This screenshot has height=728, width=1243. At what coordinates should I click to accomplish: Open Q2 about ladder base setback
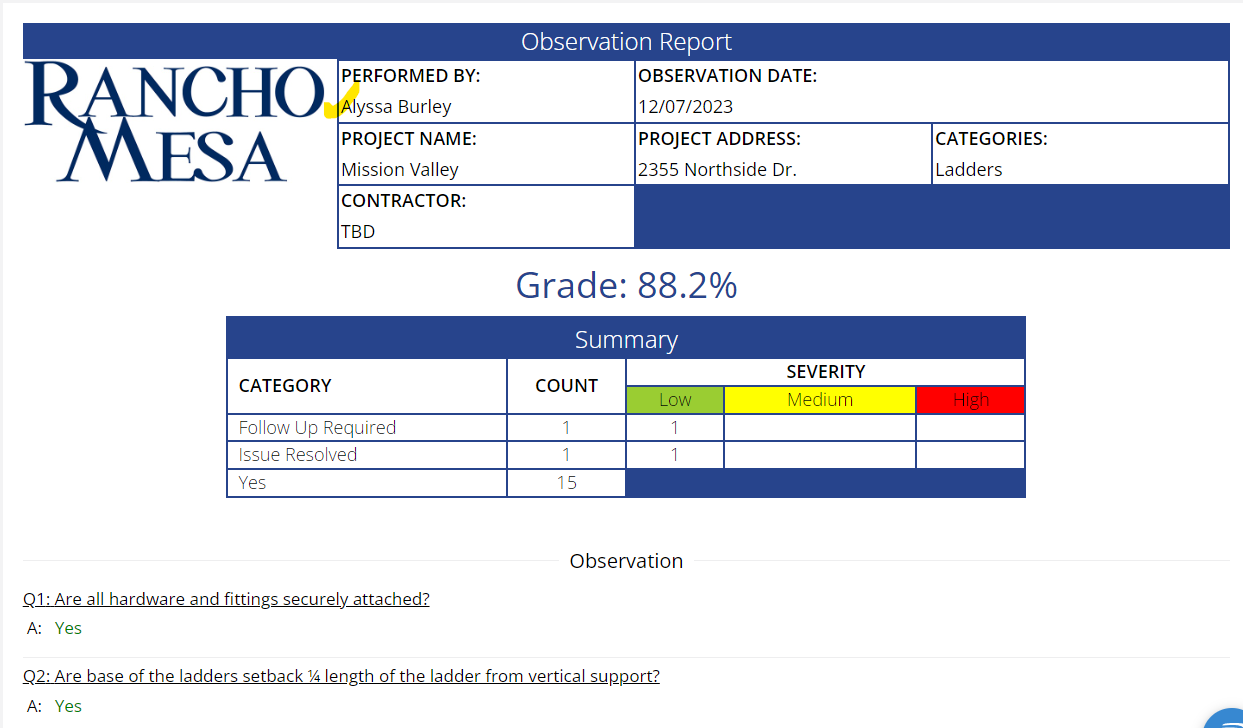341,676
